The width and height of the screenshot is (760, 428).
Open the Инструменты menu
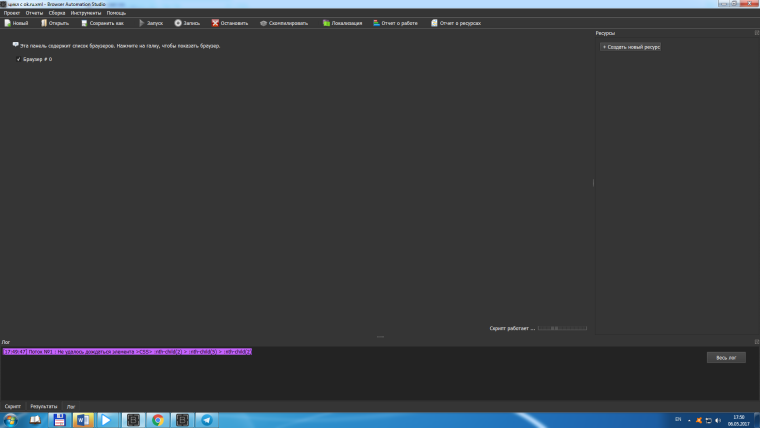[x=85, y=12]
